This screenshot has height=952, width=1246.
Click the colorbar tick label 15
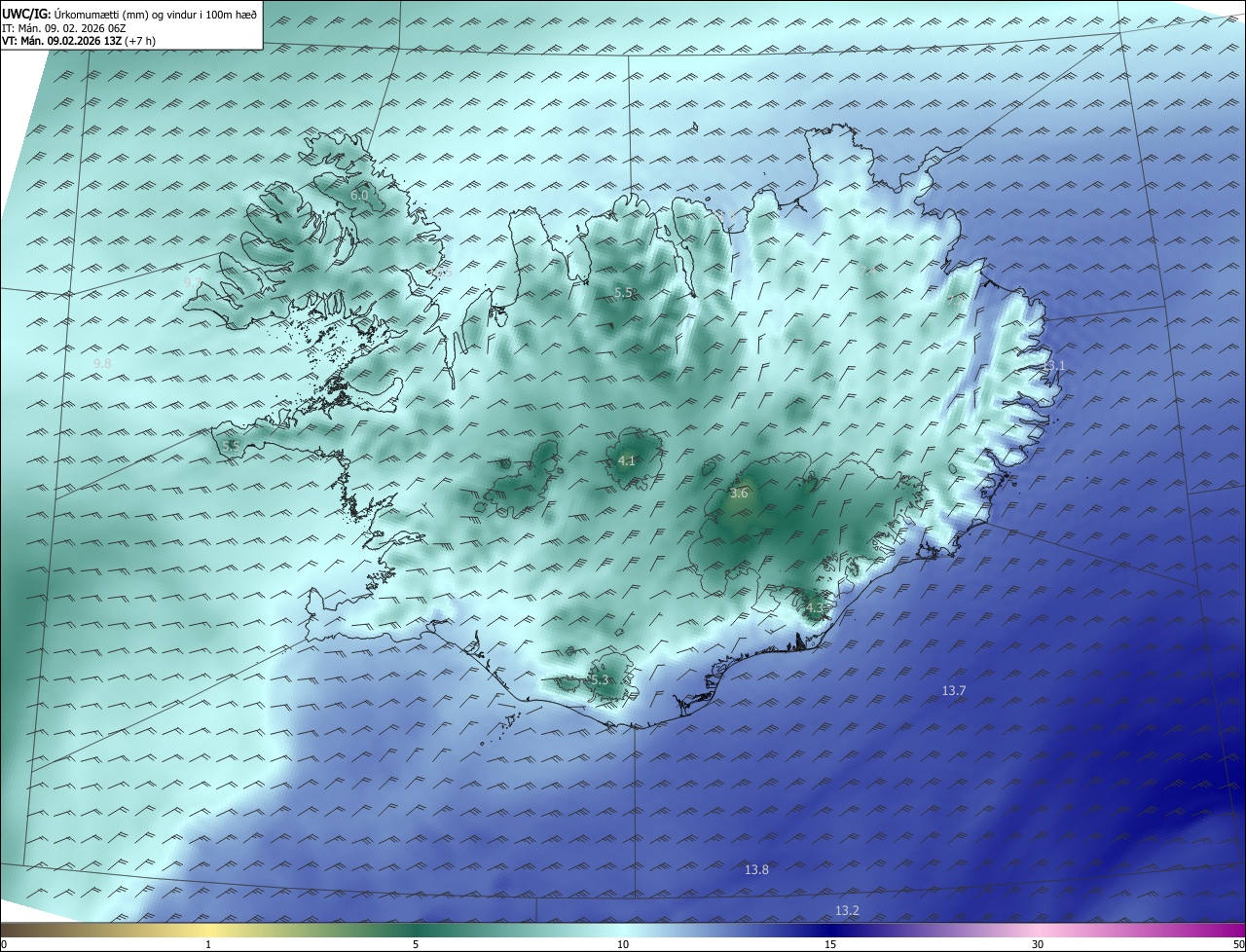click(x=830, y=944)
